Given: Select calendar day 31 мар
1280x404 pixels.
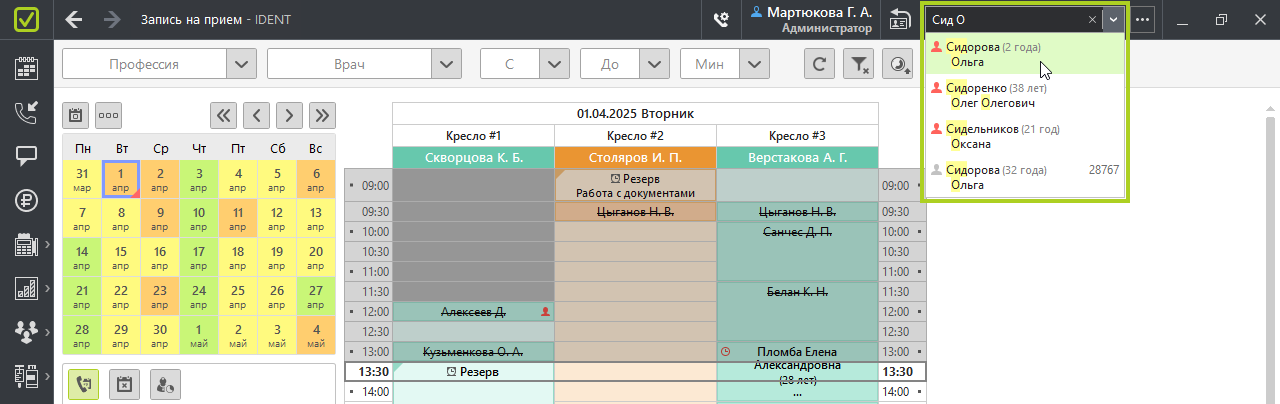Looking at the screenshot, I should tap(82, 180).
